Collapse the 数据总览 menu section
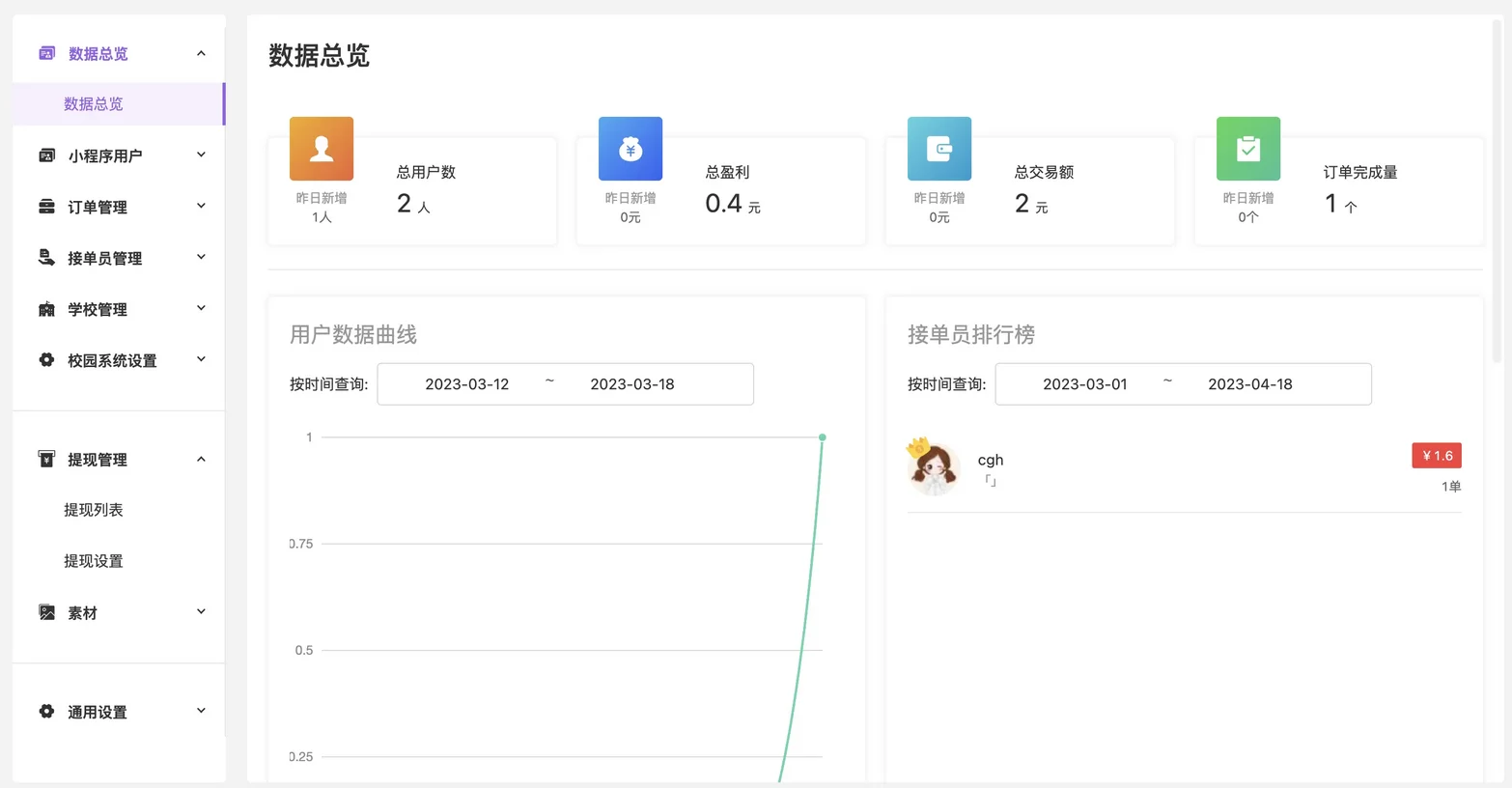Screen dimensions: 1512x788 pos(201,53)
